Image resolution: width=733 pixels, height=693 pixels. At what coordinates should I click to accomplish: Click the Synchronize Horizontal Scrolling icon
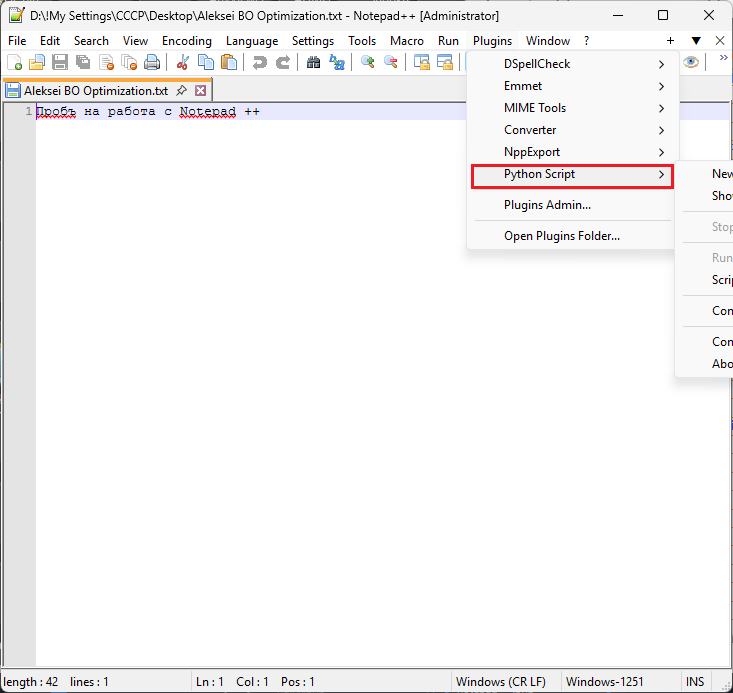coord(445,62)
